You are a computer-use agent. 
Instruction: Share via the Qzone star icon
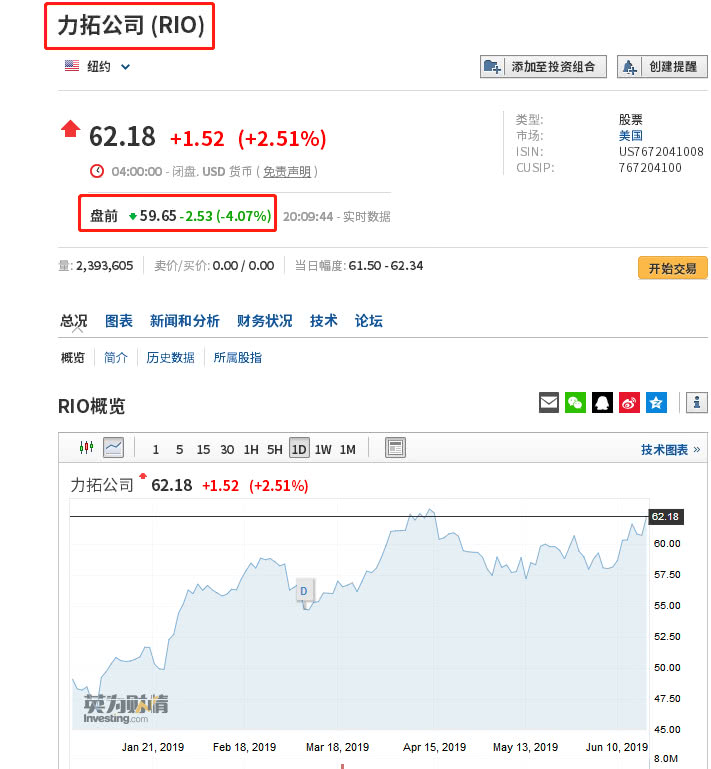pyautogui.click(x=656, y=403)
